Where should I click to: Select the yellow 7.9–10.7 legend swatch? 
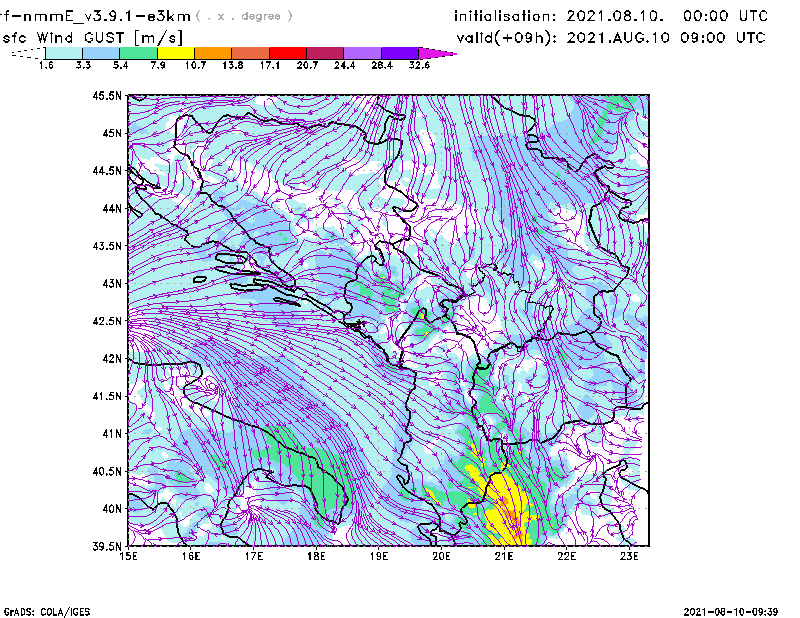pos(176,53)
